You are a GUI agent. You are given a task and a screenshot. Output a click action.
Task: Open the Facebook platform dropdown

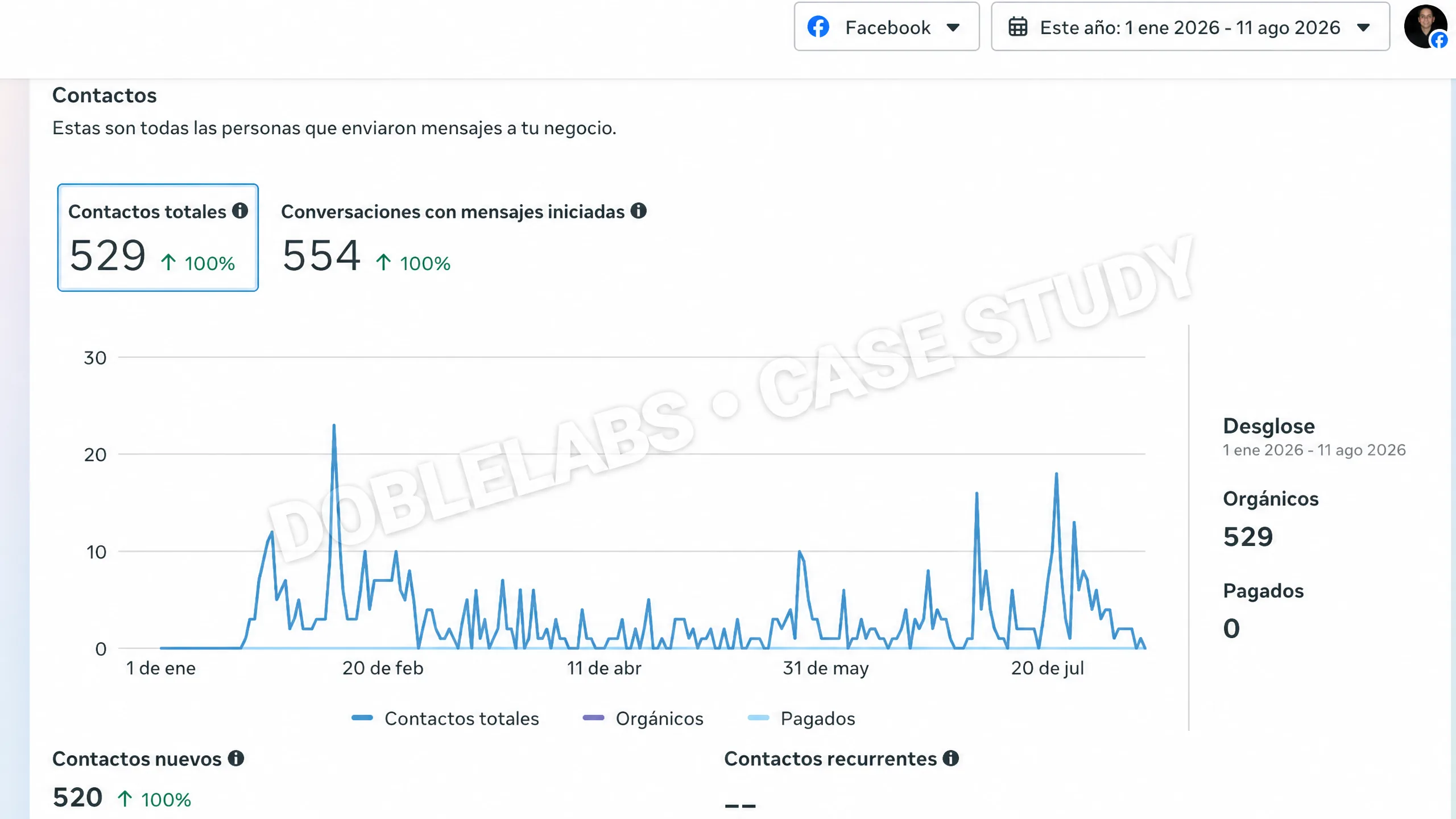(886, 27)
